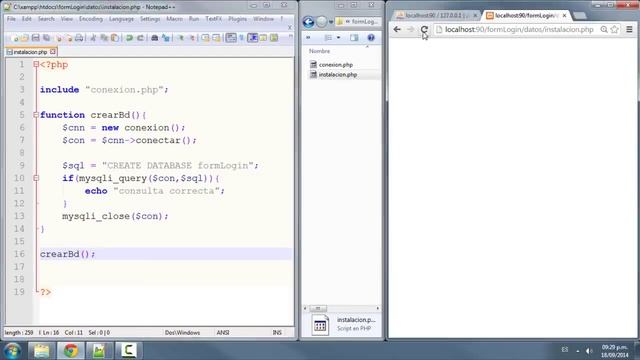Click the Save All toolbar icon
Screen dimensions: 640x360
[46, 38]
